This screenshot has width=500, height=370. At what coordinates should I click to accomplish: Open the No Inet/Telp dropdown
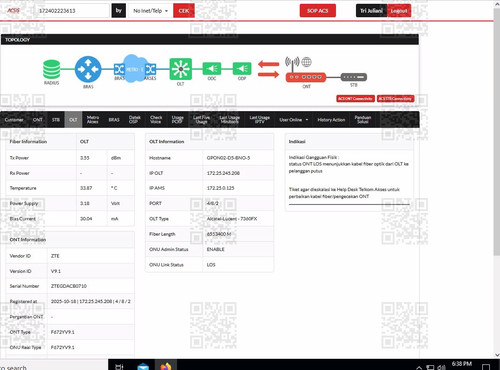point(151,11)
